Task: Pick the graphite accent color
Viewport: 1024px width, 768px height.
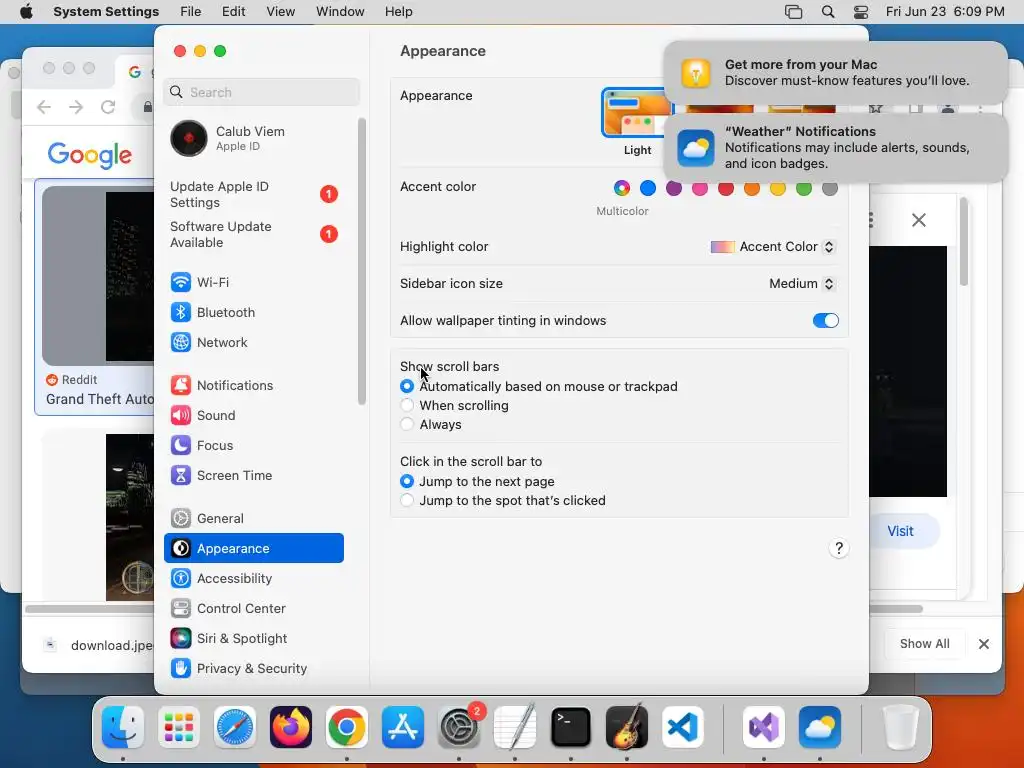Action: [830, 189]
